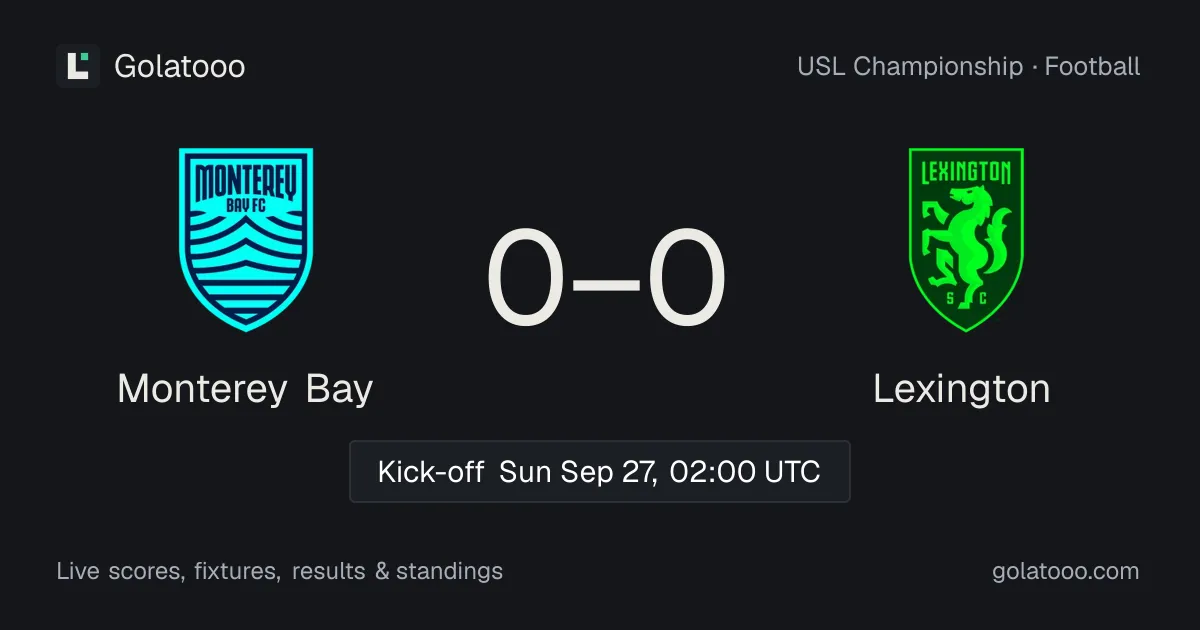Click the Sun Sep 27 date text
The width and height of the screenshot is (1200, 630).
578,471
